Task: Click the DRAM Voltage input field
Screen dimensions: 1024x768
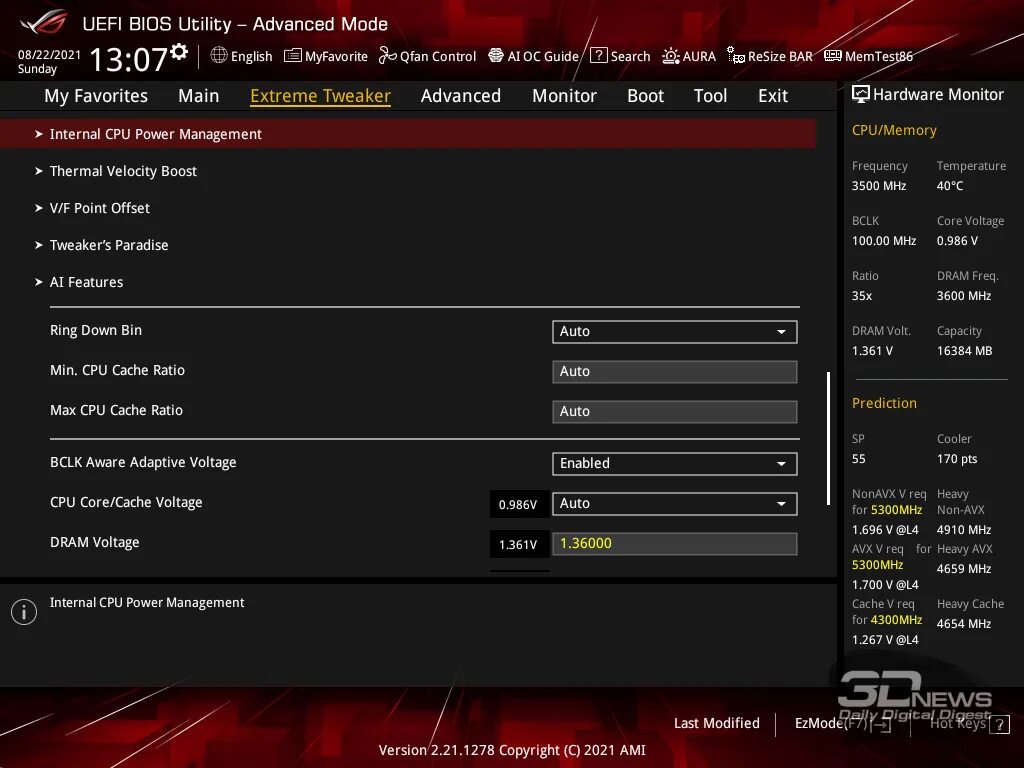Action: click(x=675, y=543)
